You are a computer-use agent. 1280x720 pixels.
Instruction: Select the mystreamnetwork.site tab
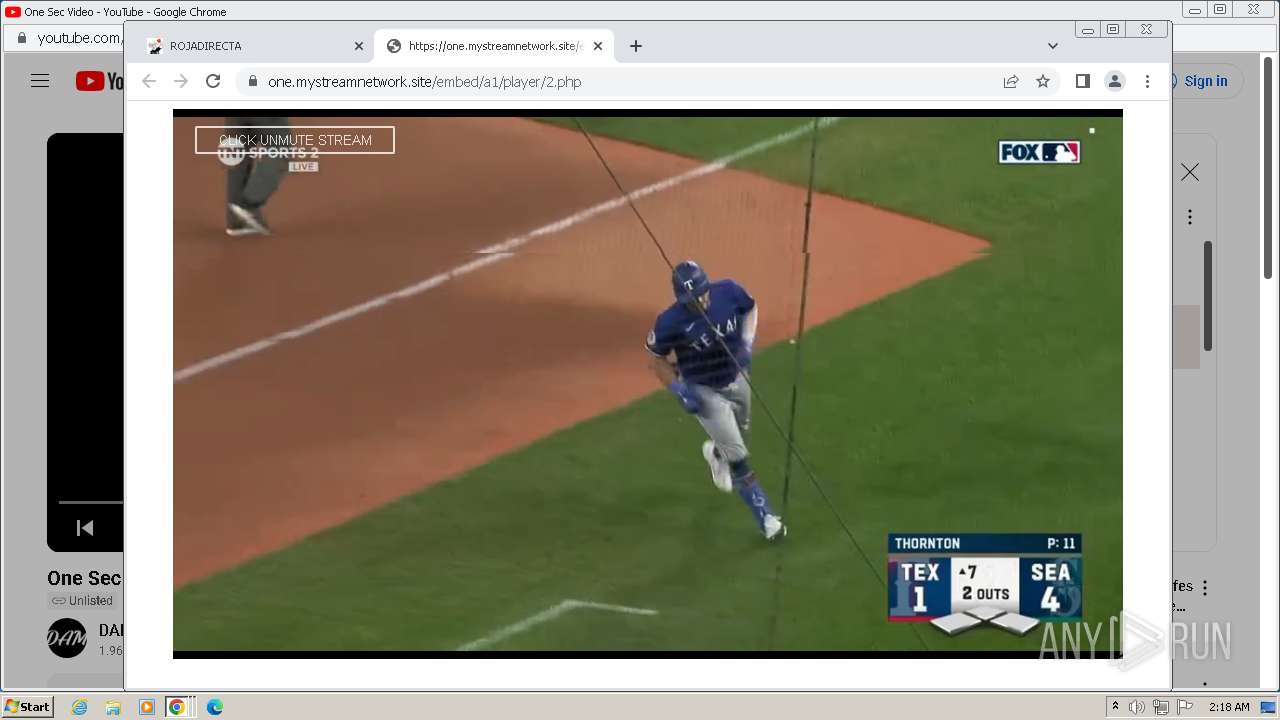click(x=494, y=46)
